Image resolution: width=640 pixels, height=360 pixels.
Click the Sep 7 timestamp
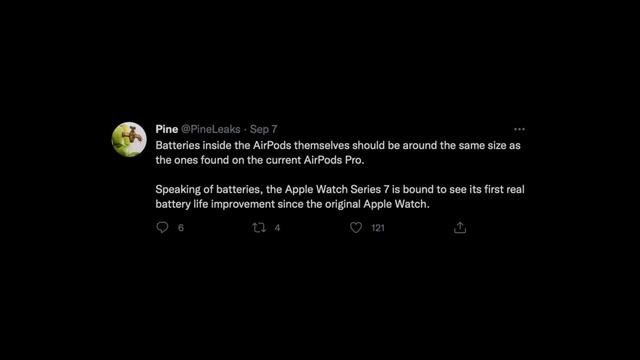263,129
